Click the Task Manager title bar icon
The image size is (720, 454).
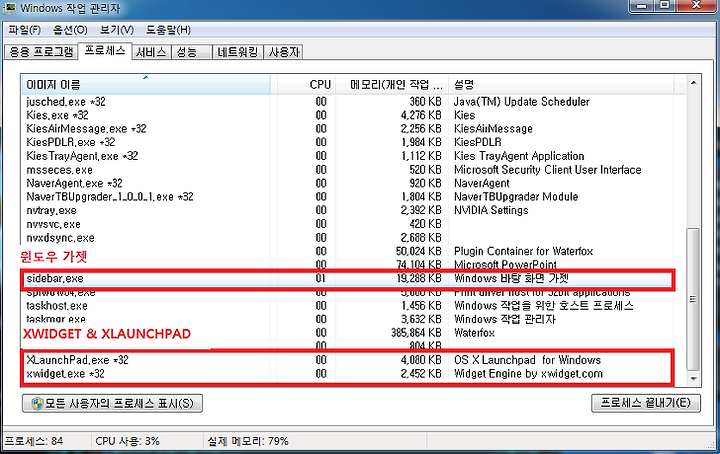(x=10, y=8)
